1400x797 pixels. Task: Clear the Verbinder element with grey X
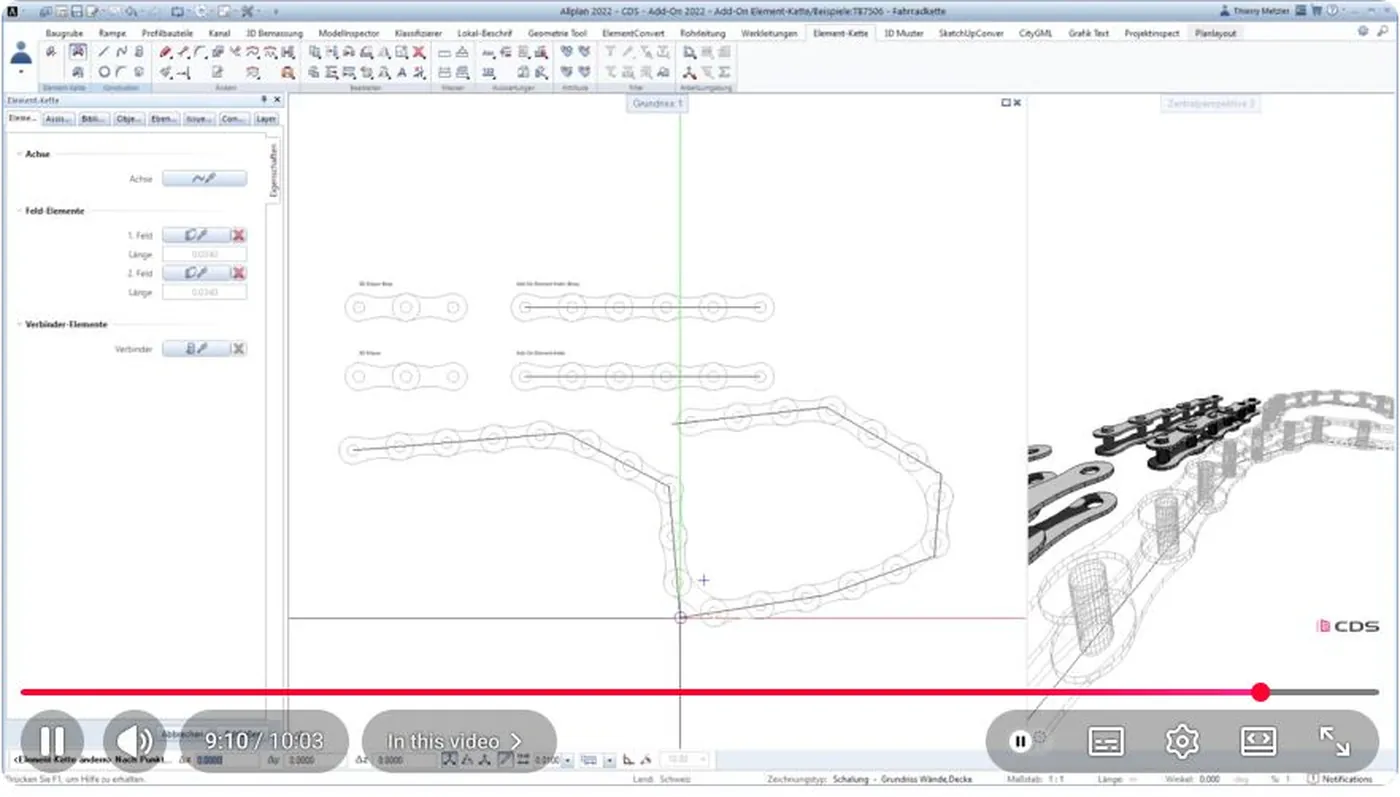click(x=238, y=348)
